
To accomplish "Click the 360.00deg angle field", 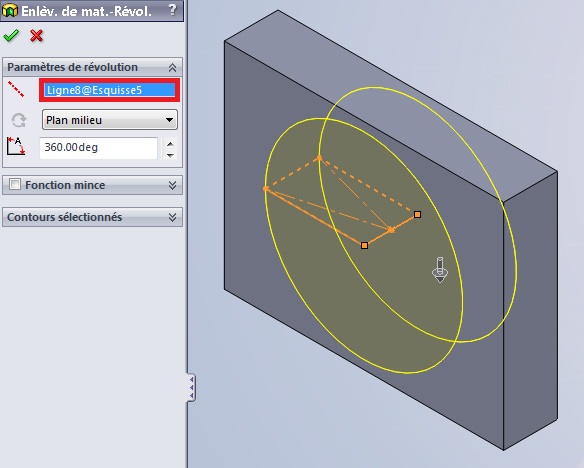I will pyautogui.click(x=99, y=147).
